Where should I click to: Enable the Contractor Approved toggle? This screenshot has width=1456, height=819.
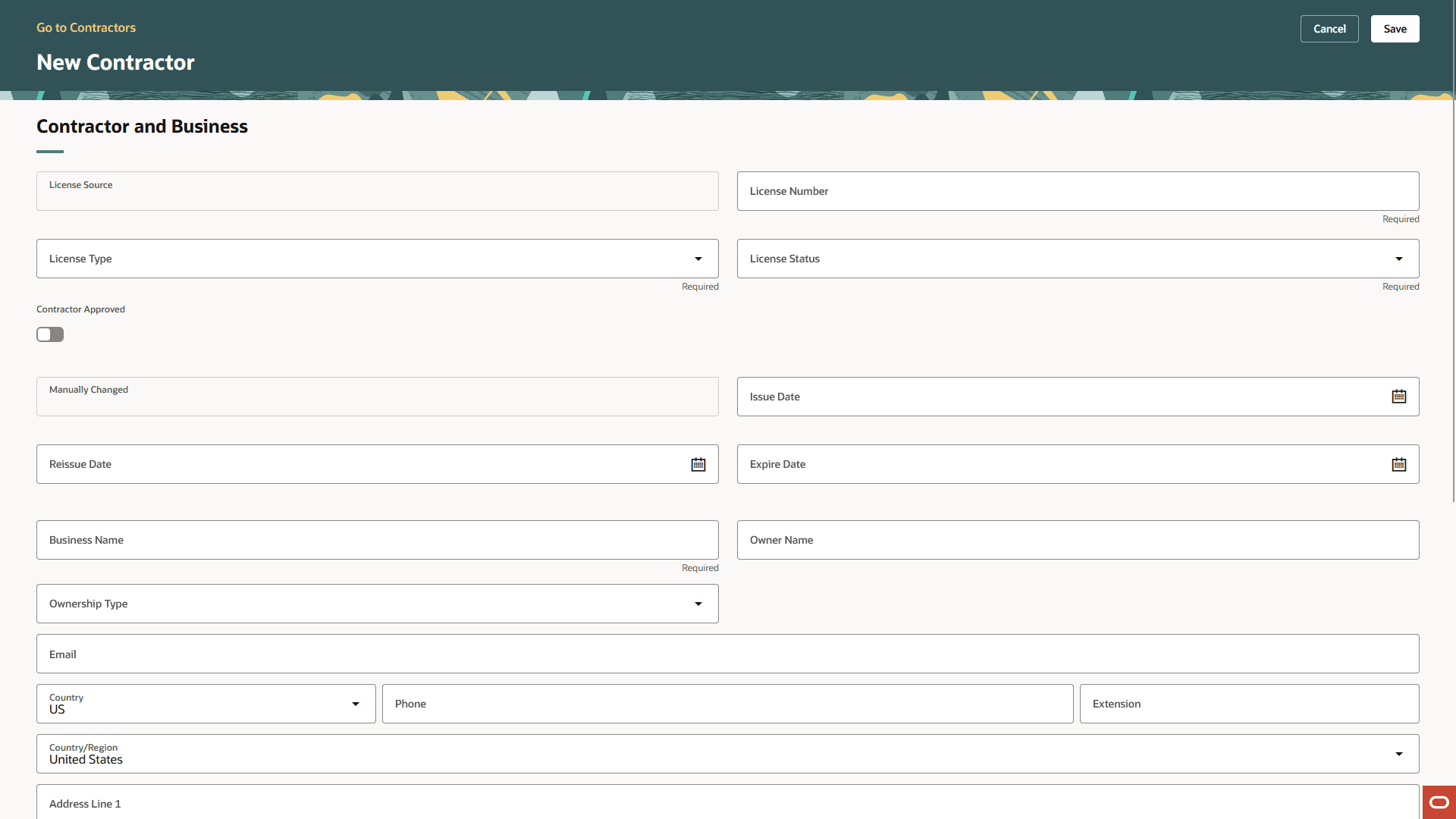pyautogui.click(x=49, y=334)
